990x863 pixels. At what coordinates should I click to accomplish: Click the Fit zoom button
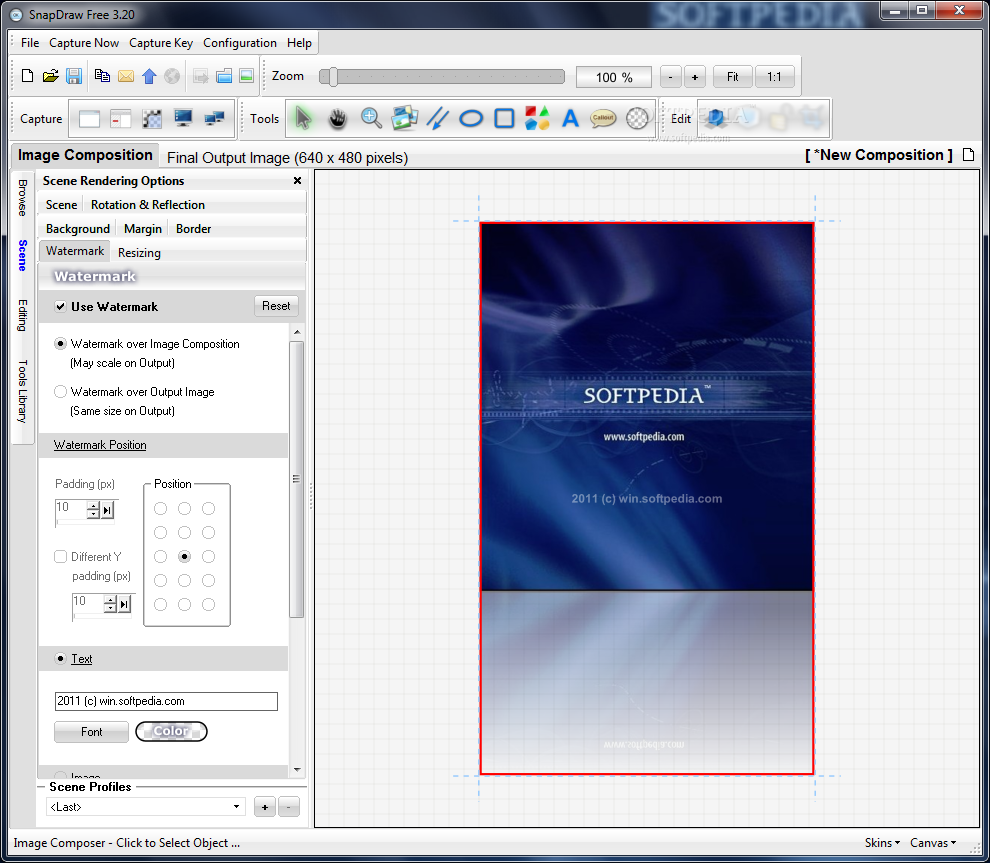click(x=732, y=77)
